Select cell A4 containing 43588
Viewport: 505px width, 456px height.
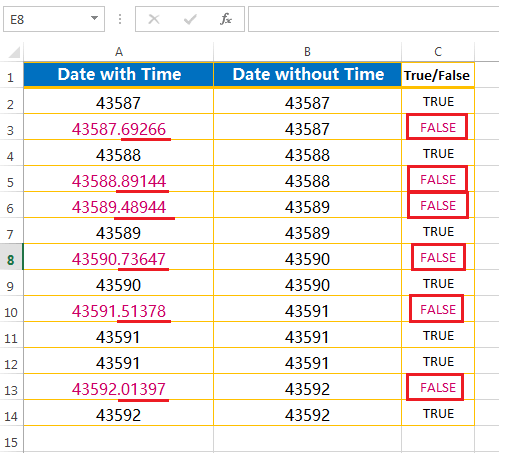coord(119,153)
